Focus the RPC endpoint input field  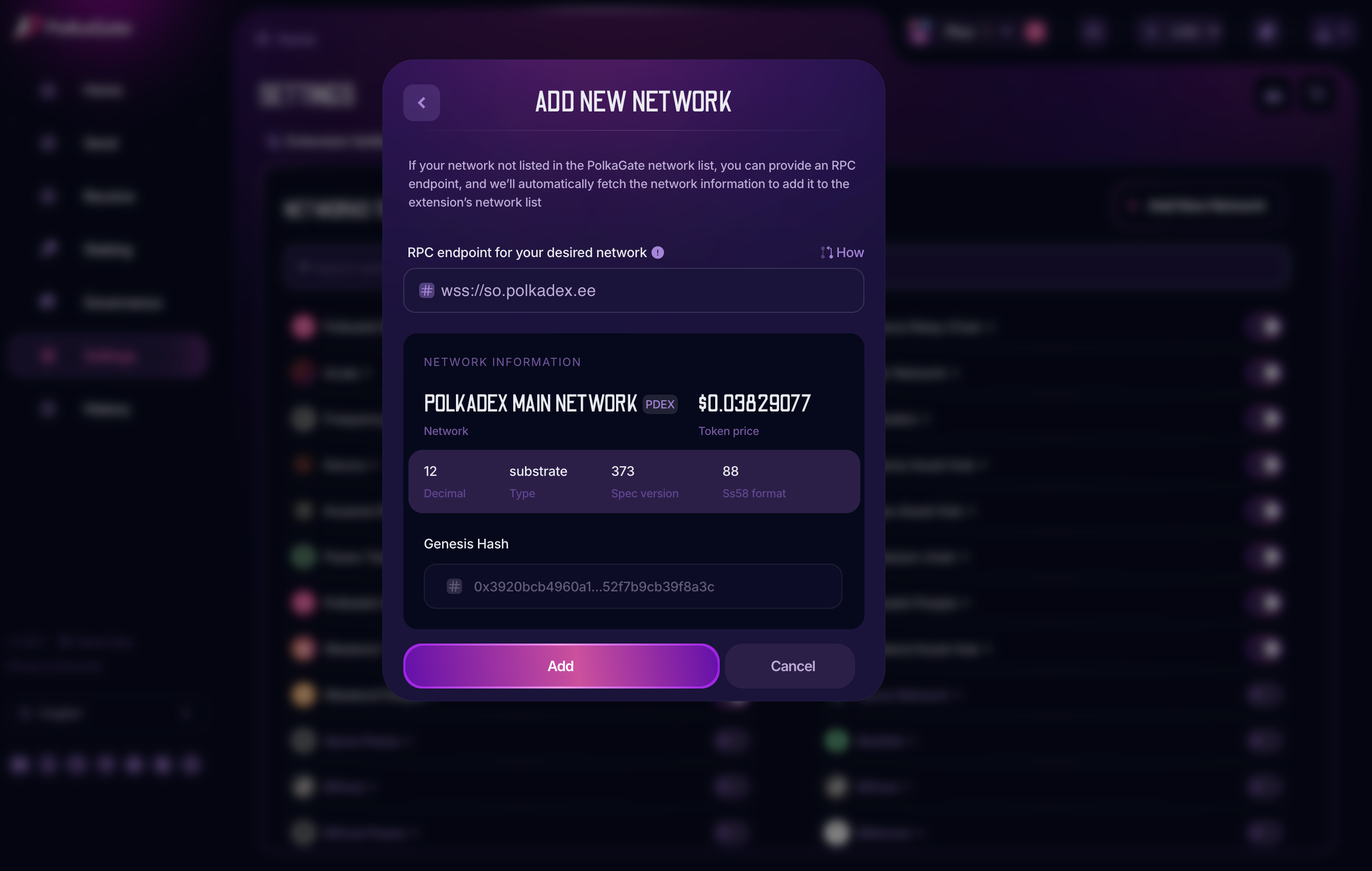(x=644, y=290)
